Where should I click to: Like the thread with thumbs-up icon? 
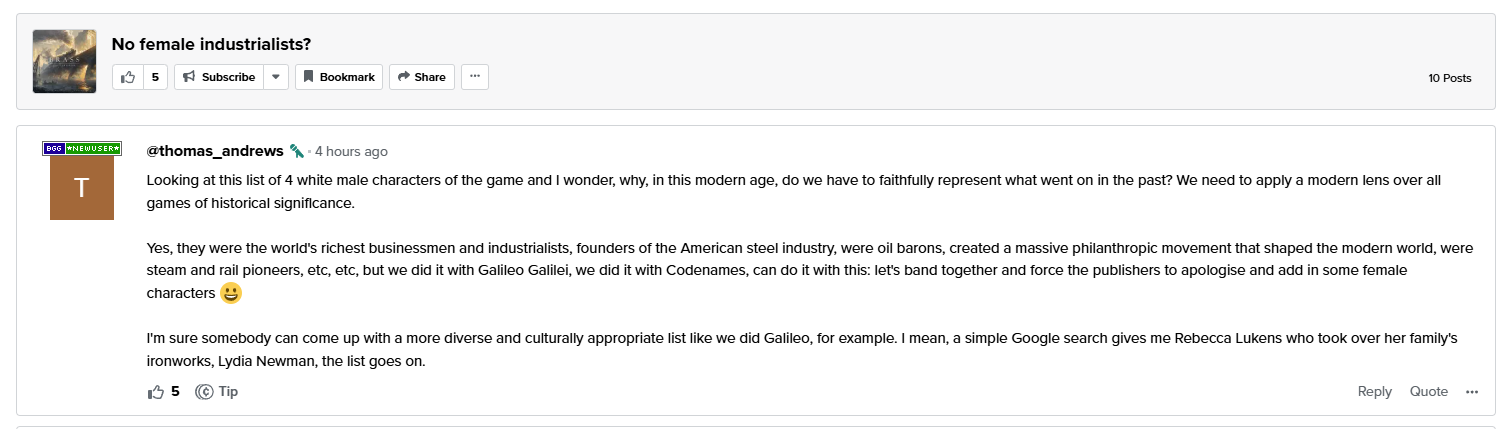tap(128, 77)
